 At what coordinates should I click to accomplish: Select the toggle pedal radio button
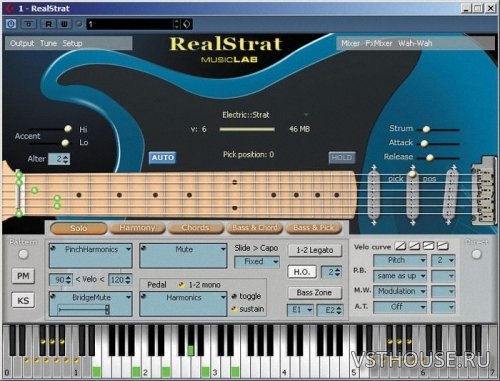click(234, 296)
